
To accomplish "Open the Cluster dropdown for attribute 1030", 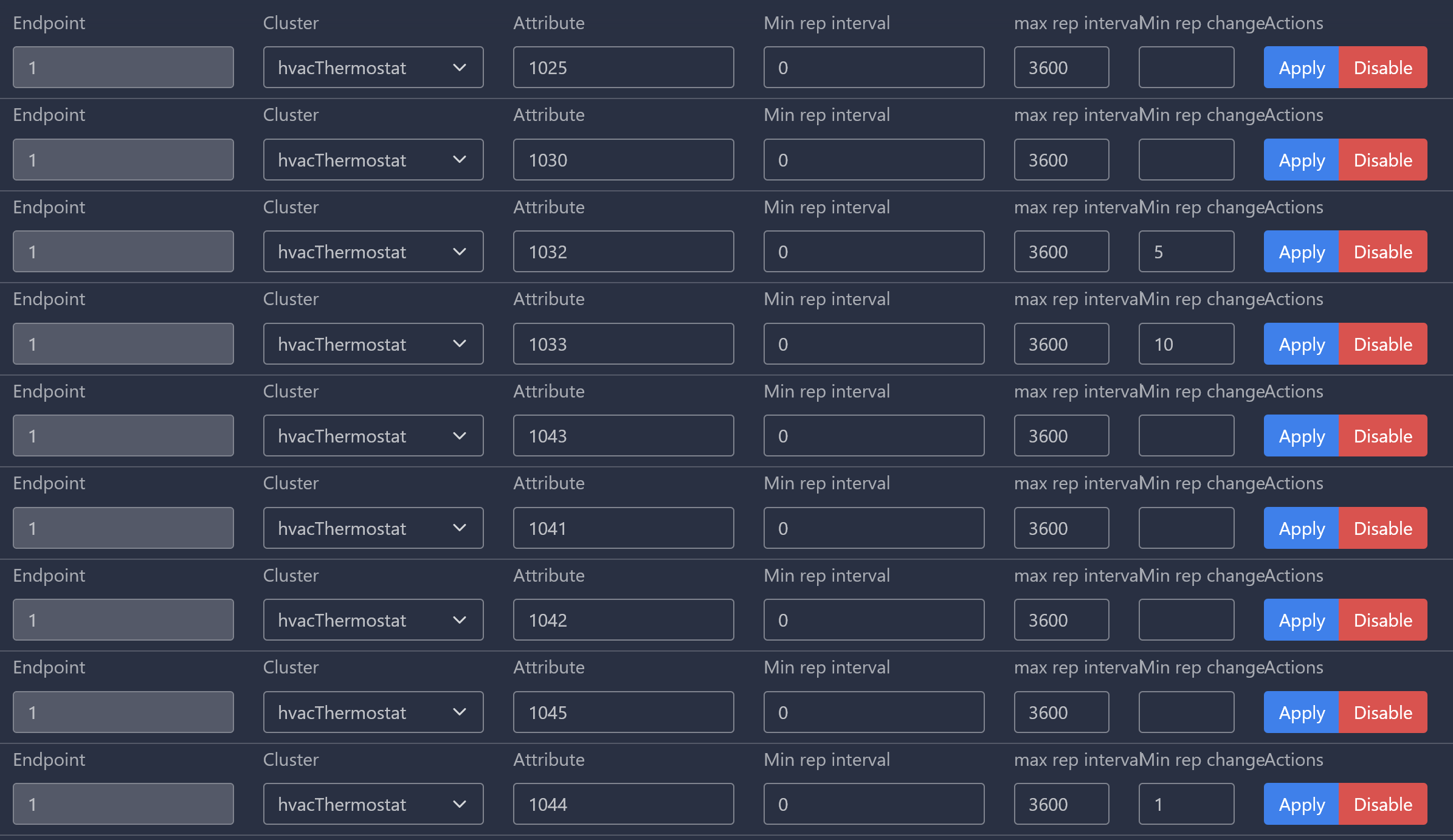I will click(373, 160).
